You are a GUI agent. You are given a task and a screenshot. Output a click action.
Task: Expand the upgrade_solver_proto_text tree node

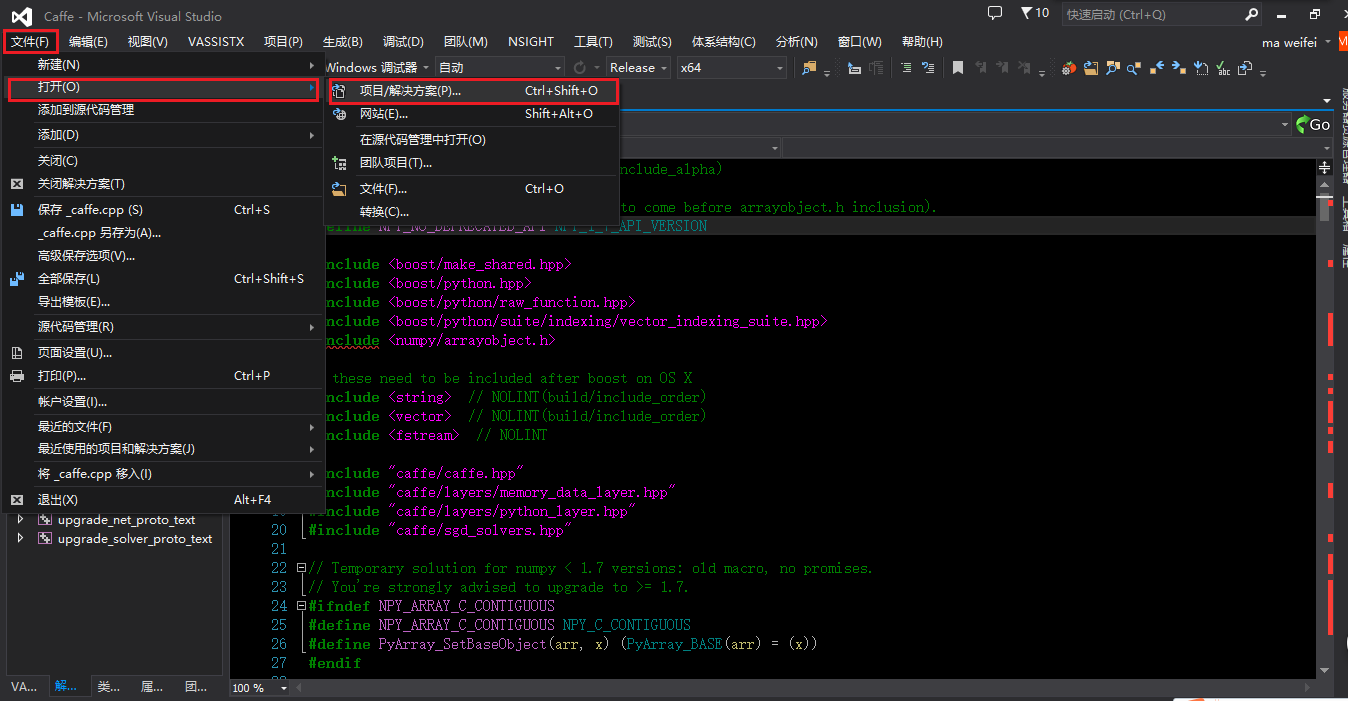click(x=20, y=539)
